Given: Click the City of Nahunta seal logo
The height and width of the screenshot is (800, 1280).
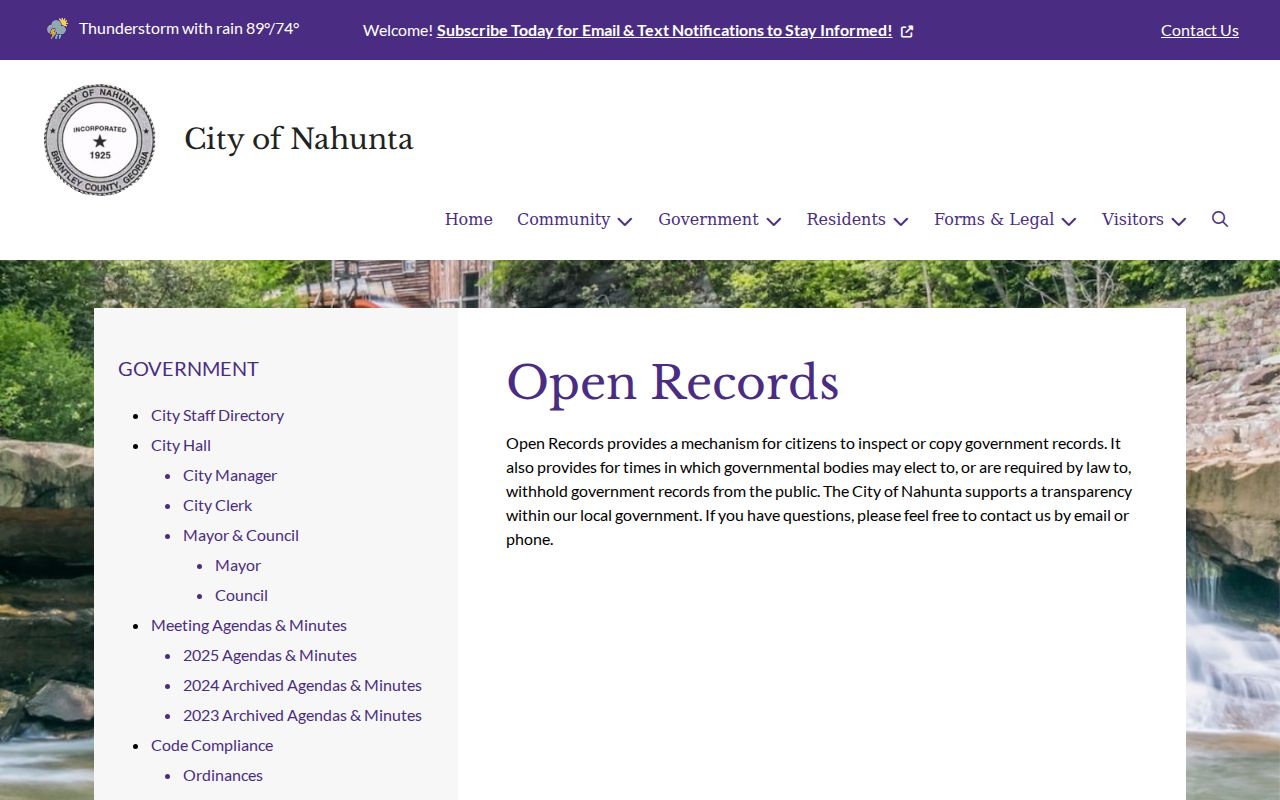Looking at the screenshot, I should coord(100,140).
